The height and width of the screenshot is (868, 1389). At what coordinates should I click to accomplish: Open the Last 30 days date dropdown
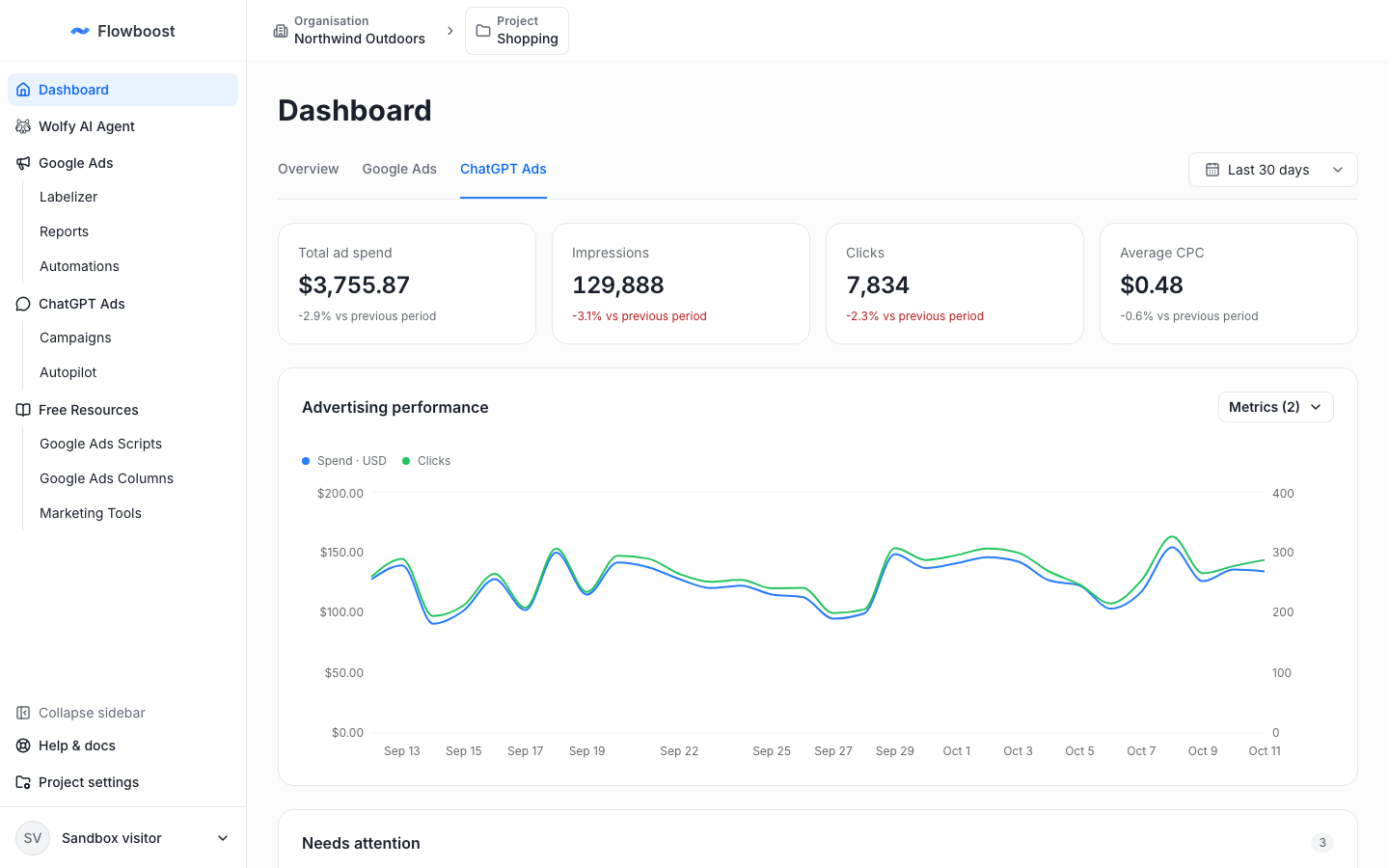(1273, 170)
